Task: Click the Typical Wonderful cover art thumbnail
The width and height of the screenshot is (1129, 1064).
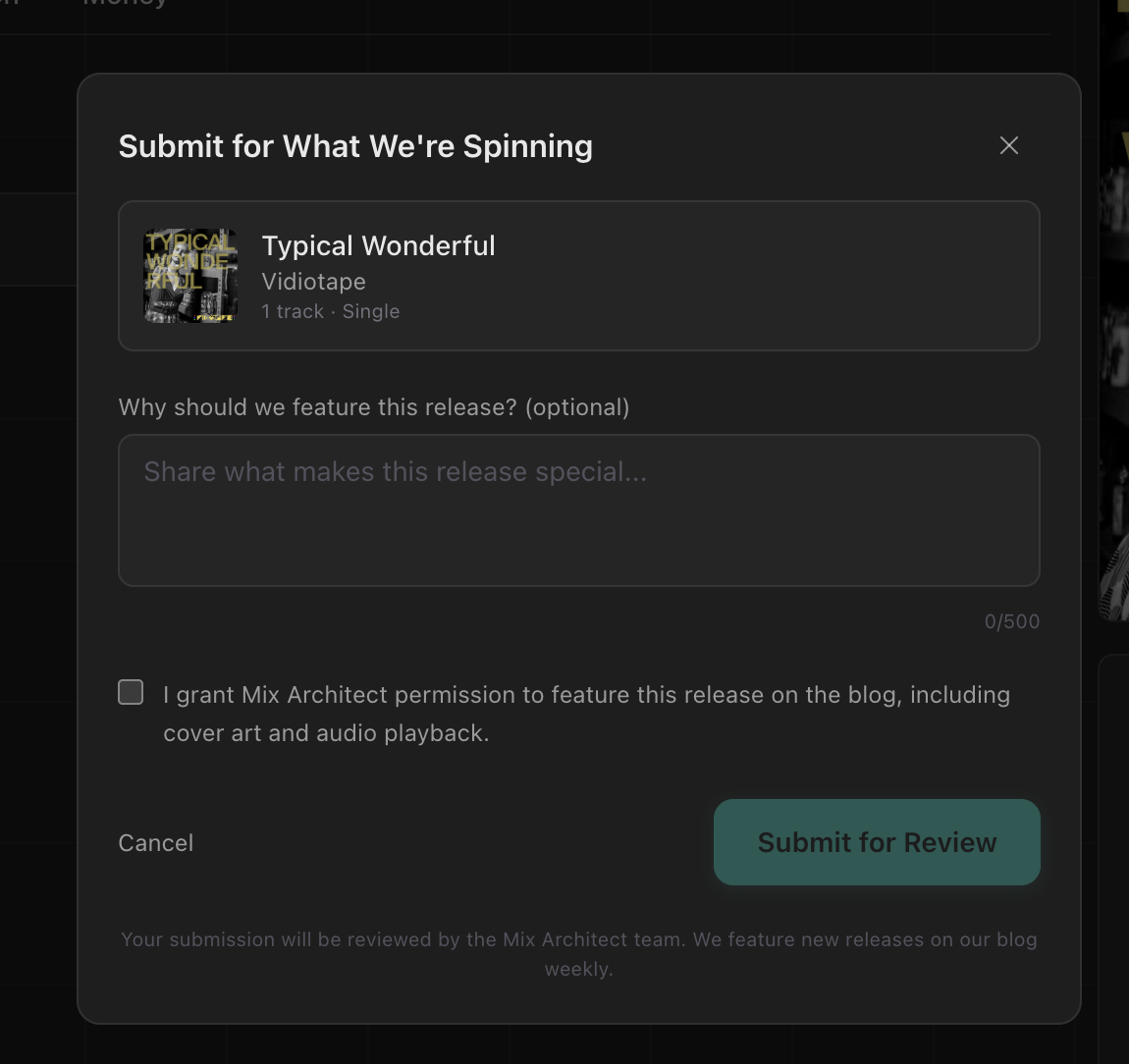Action: pyautogui.click(x=190, y=276)
